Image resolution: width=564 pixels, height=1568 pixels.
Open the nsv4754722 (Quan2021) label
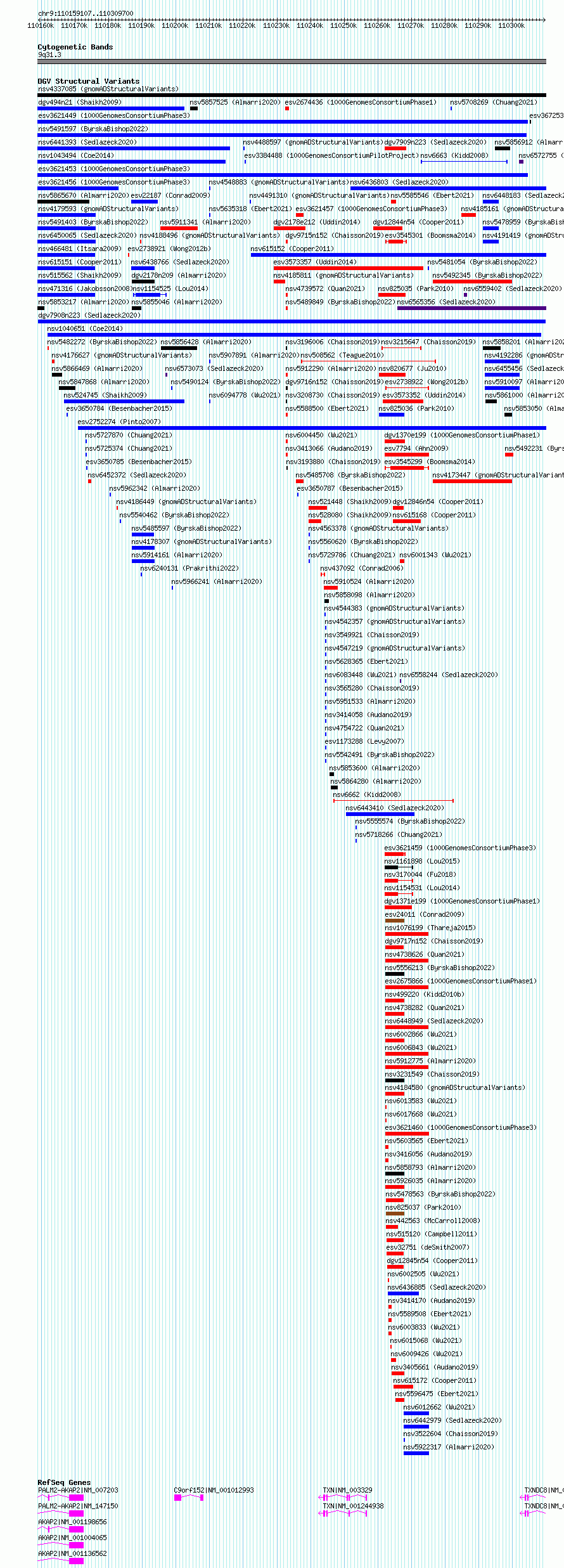pyautogui.click(x=364, y=728)
